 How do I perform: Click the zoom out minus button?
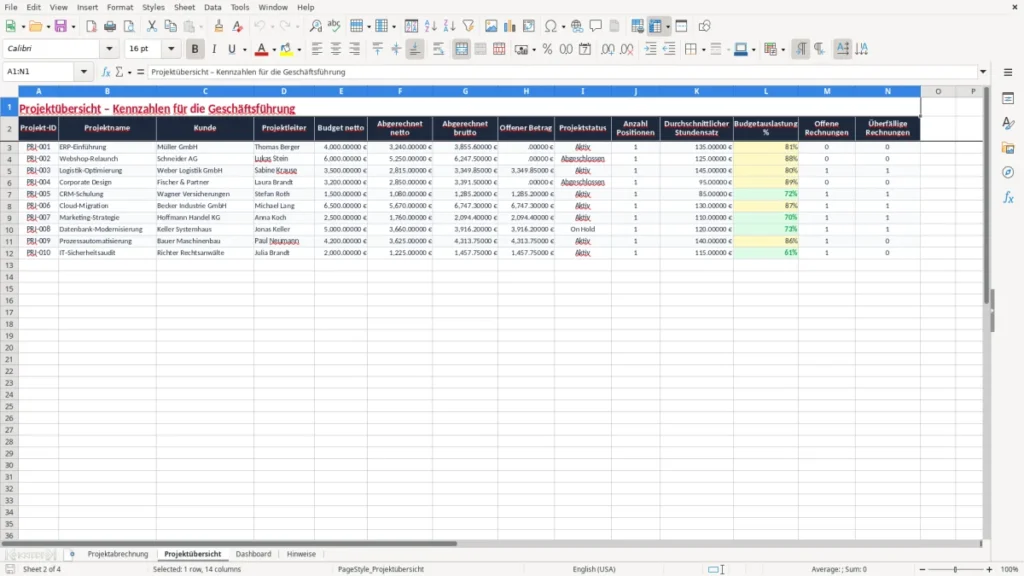(922, 569)
